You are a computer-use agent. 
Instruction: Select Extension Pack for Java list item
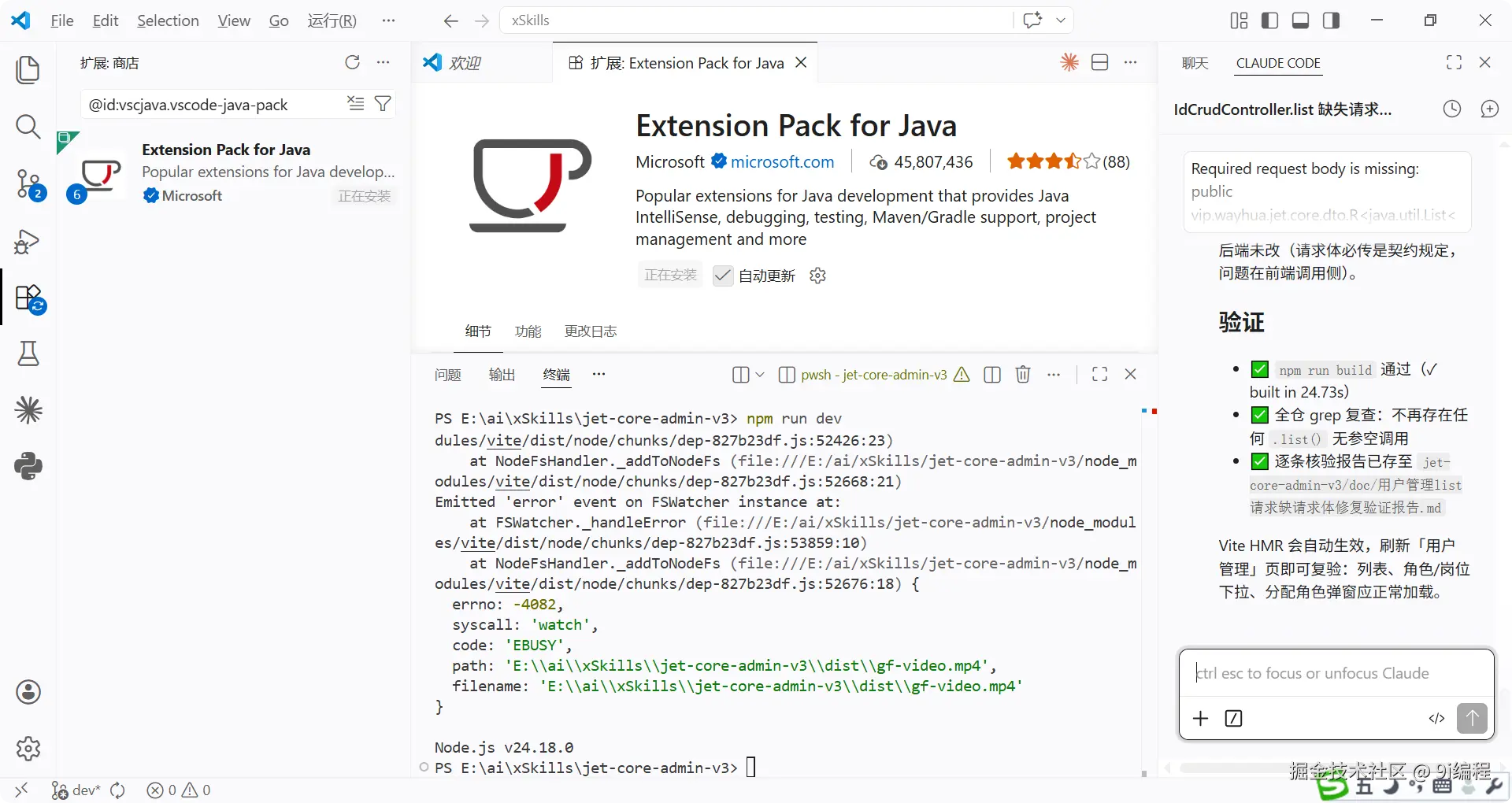click(x=234, y=172)
